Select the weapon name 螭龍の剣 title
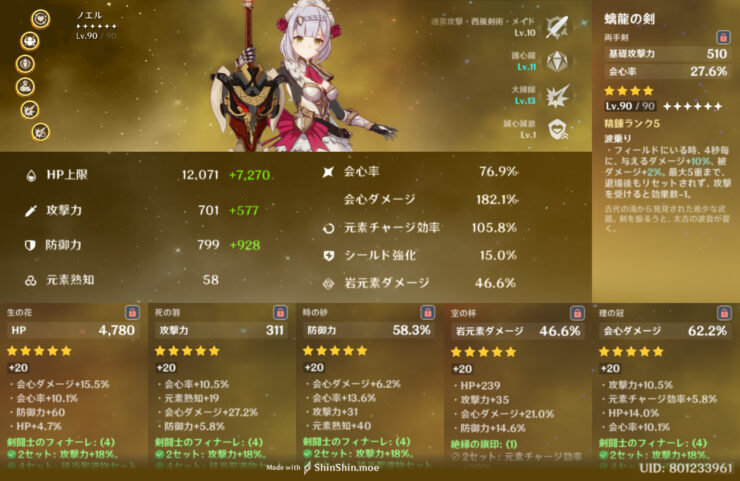The height and width of the screenshot is (481, 740). point(630,19)
